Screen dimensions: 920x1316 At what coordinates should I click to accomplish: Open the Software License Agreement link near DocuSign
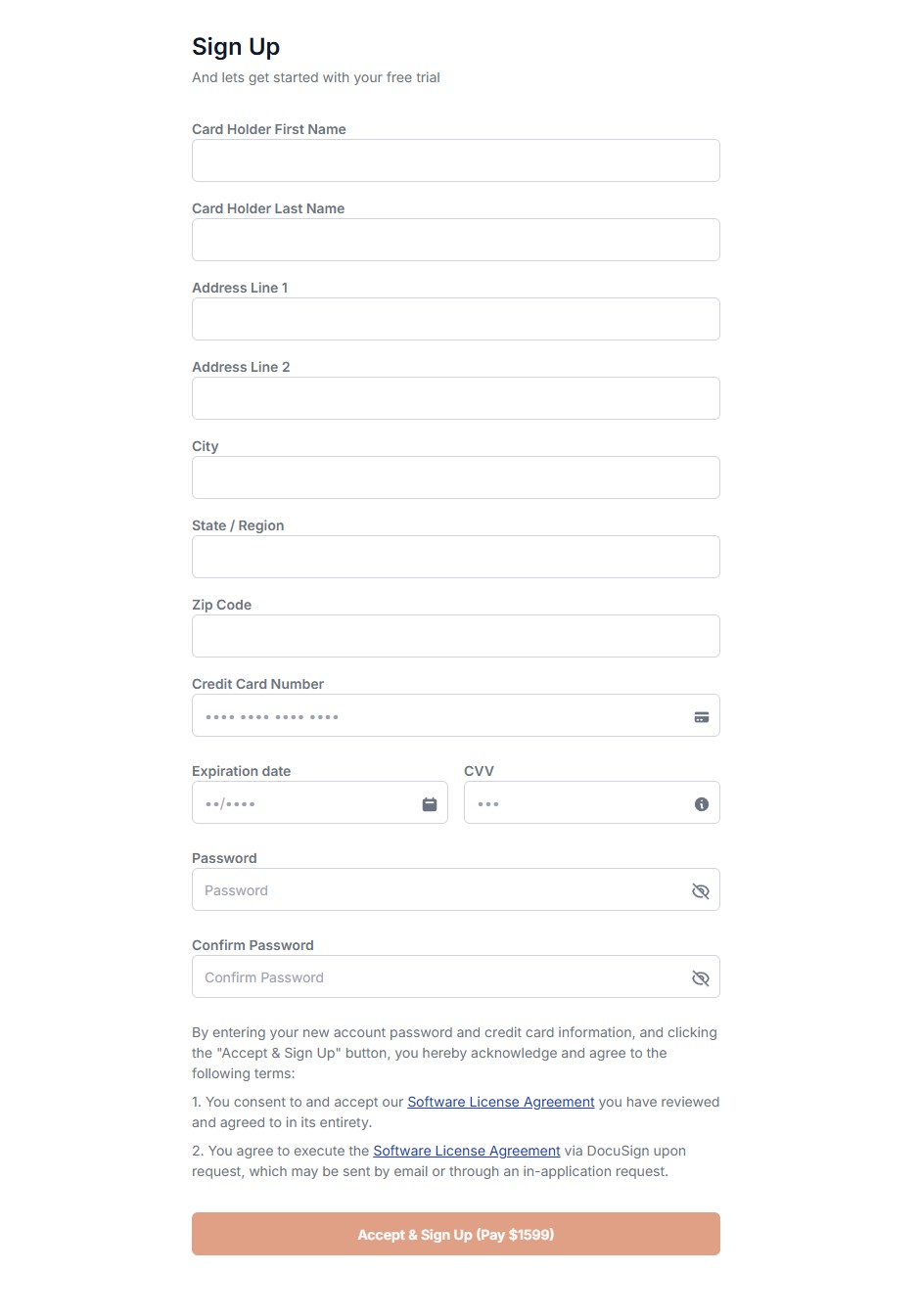tap(467, 1151)
